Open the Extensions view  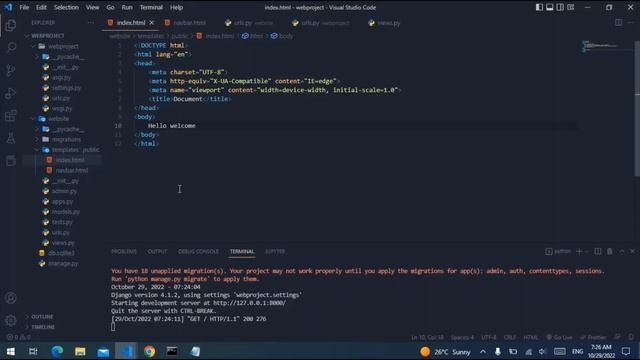point(11,116)
